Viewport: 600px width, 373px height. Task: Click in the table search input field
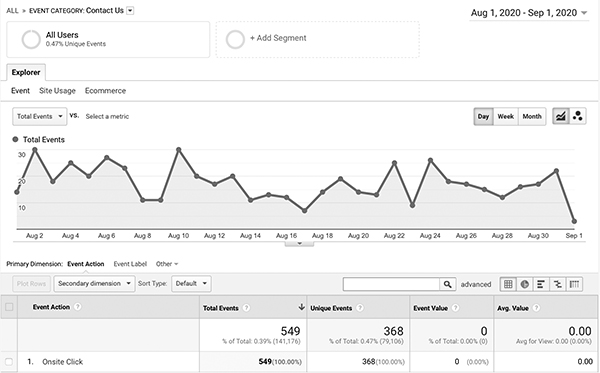coord(391,284)
